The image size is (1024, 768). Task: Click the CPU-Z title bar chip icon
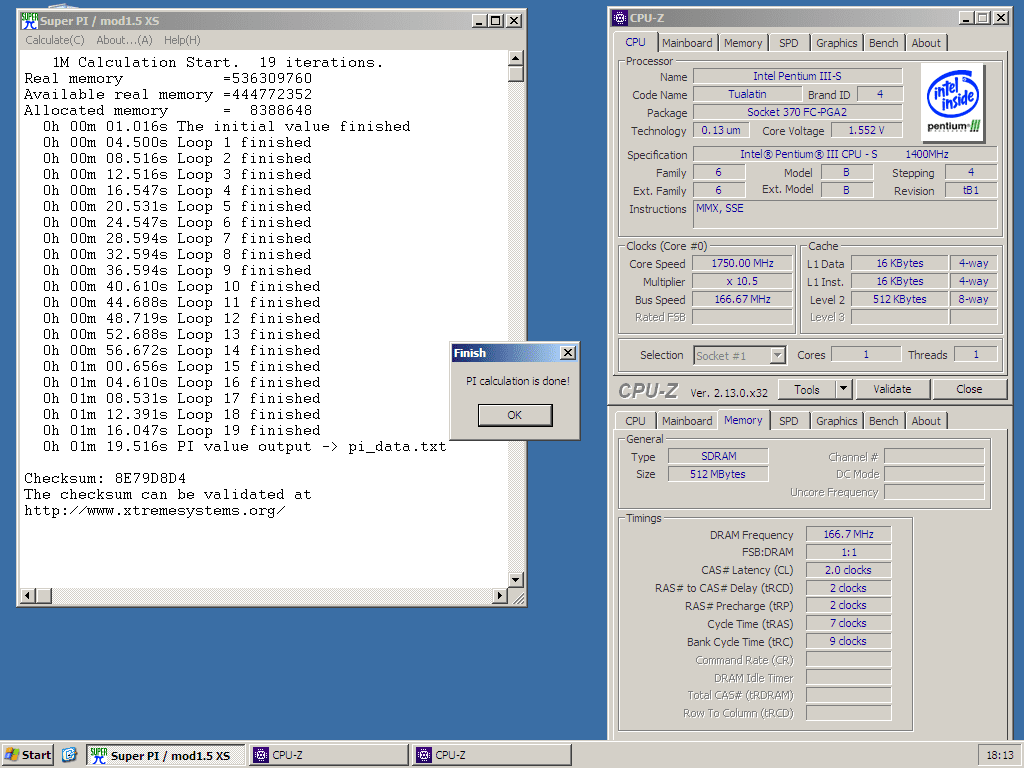click(619, 18)
